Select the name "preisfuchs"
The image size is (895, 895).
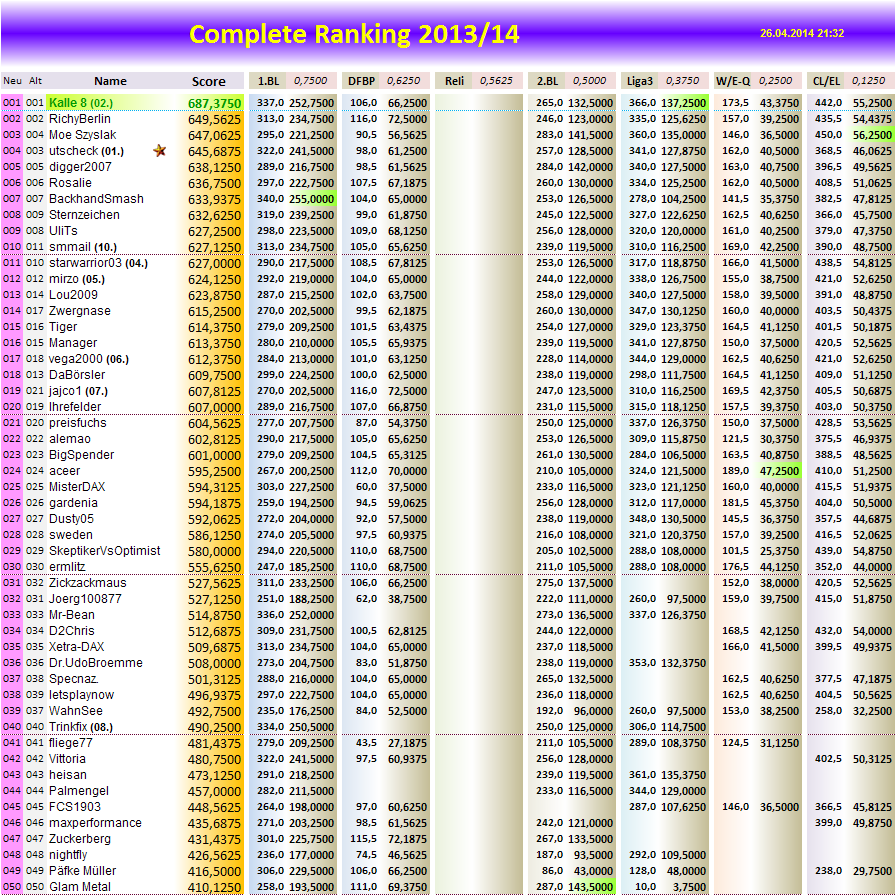[78, 422]
